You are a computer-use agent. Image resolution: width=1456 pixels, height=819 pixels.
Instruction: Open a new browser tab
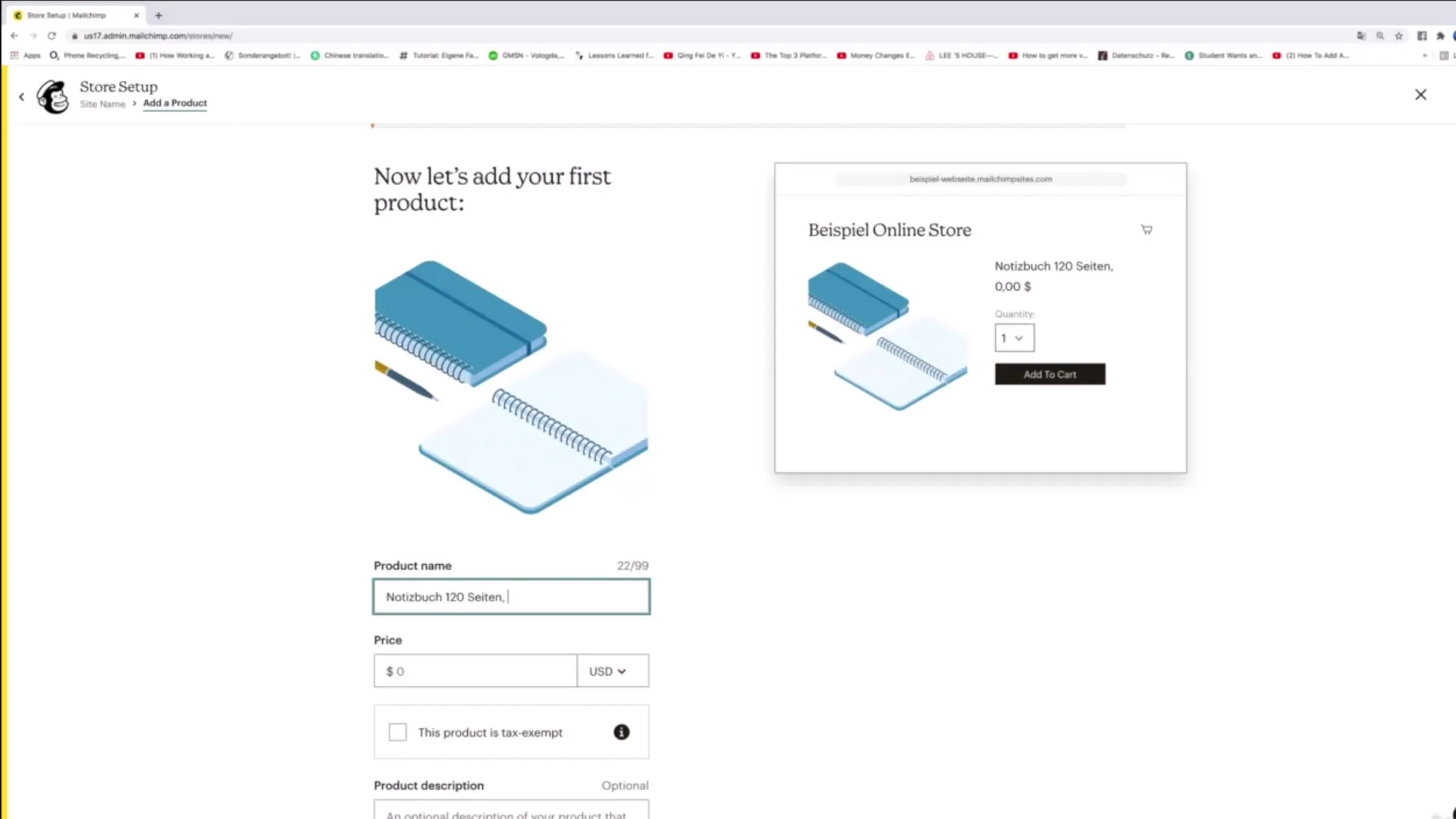click(158, 15)
